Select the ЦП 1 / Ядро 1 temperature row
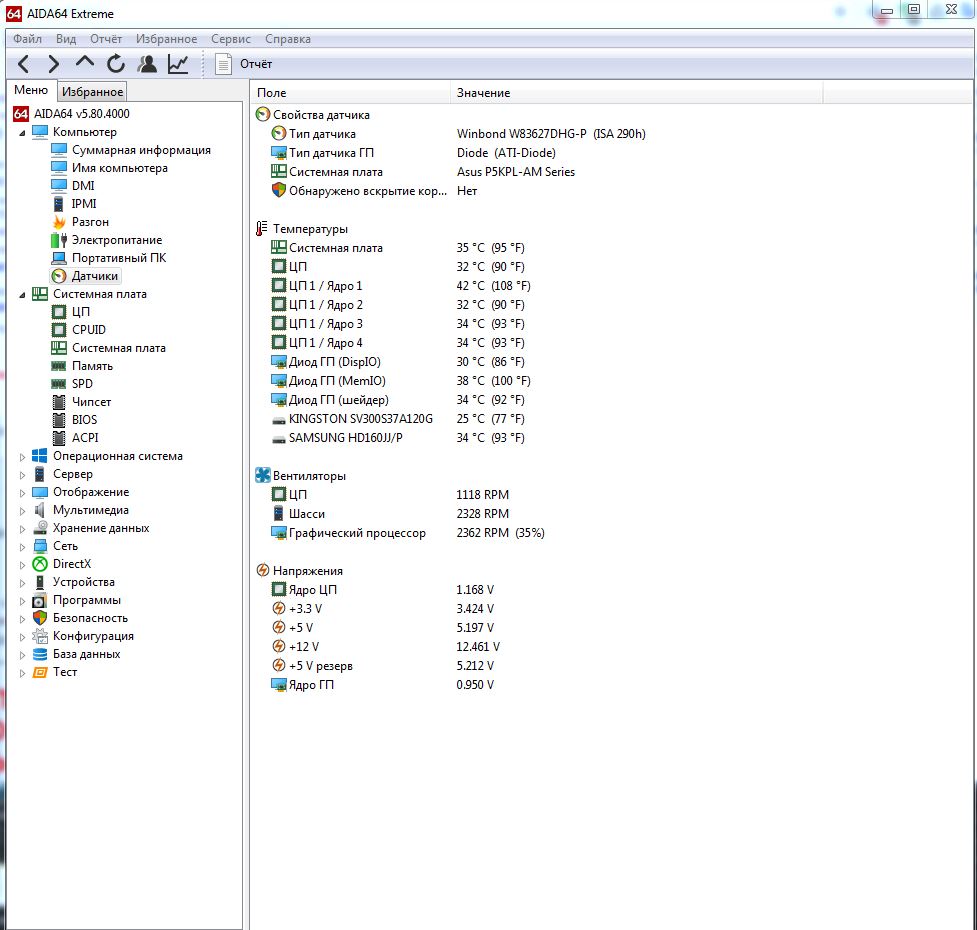 400,285
